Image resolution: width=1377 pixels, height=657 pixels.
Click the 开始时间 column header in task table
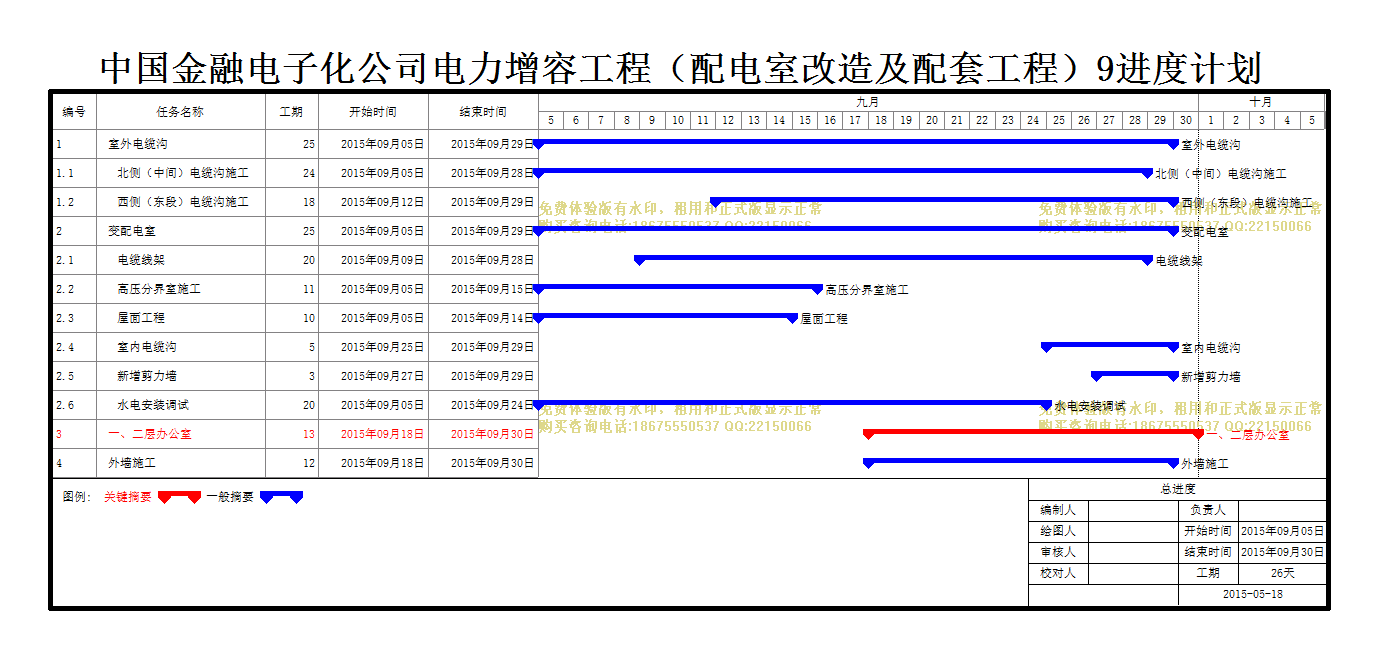pyautogui.click(x=373, y=112)
